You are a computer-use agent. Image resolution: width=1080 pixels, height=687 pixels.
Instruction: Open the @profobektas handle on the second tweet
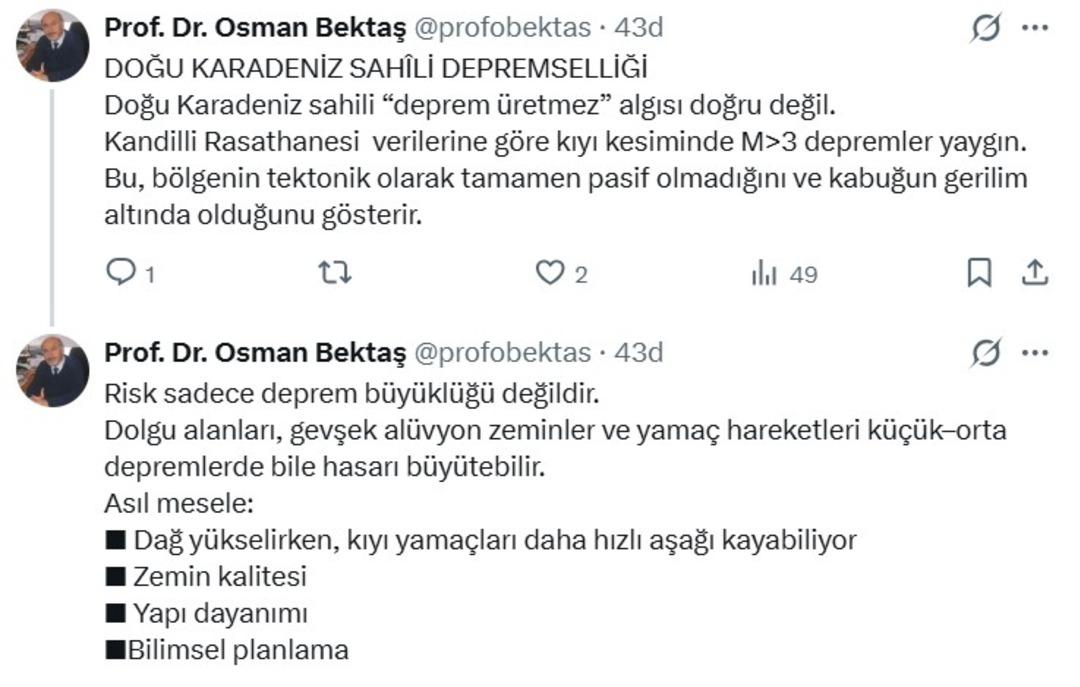(502, 352)
